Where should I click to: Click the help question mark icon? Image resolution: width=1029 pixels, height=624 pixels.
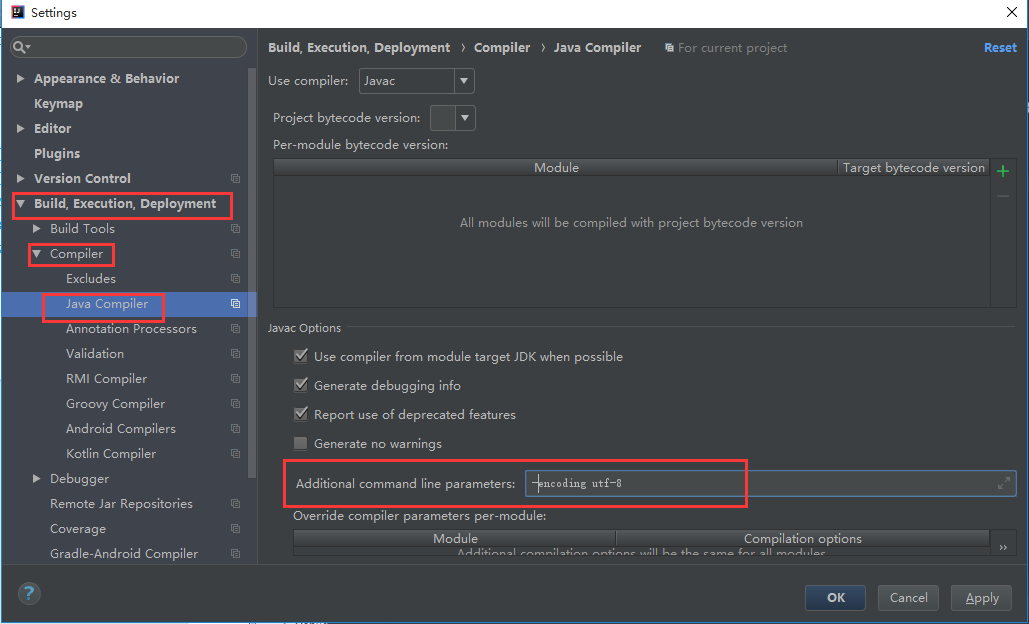[29, 593]
